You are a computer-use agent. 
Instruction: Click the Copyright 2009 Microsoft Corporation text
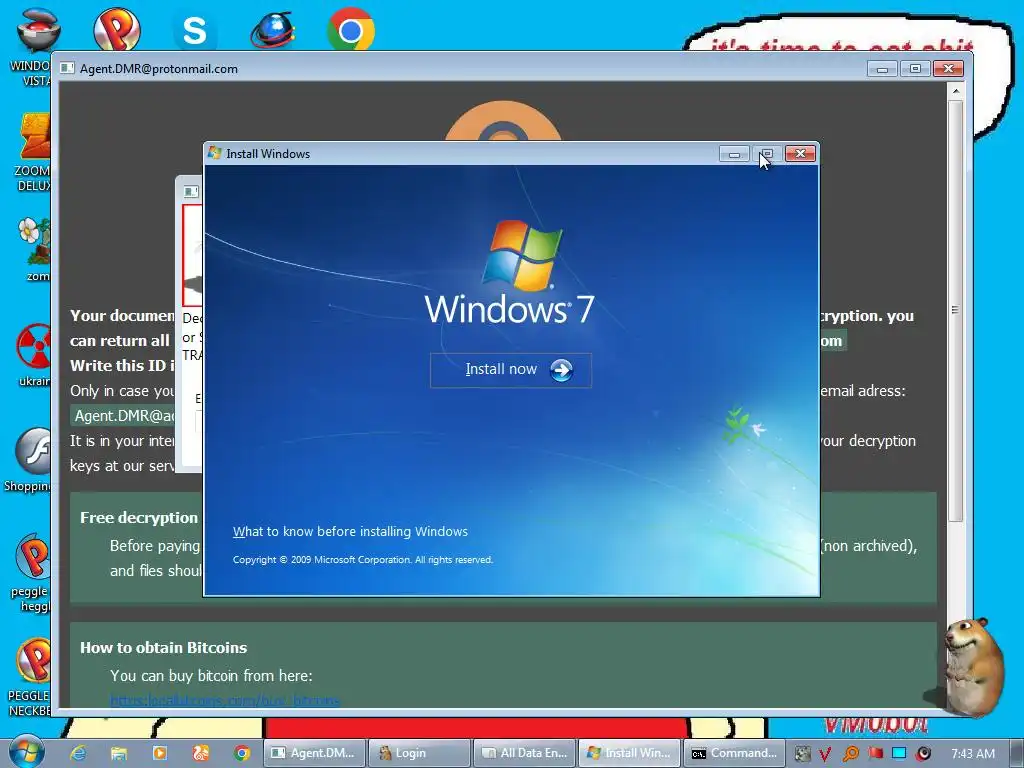coord(362,560)
